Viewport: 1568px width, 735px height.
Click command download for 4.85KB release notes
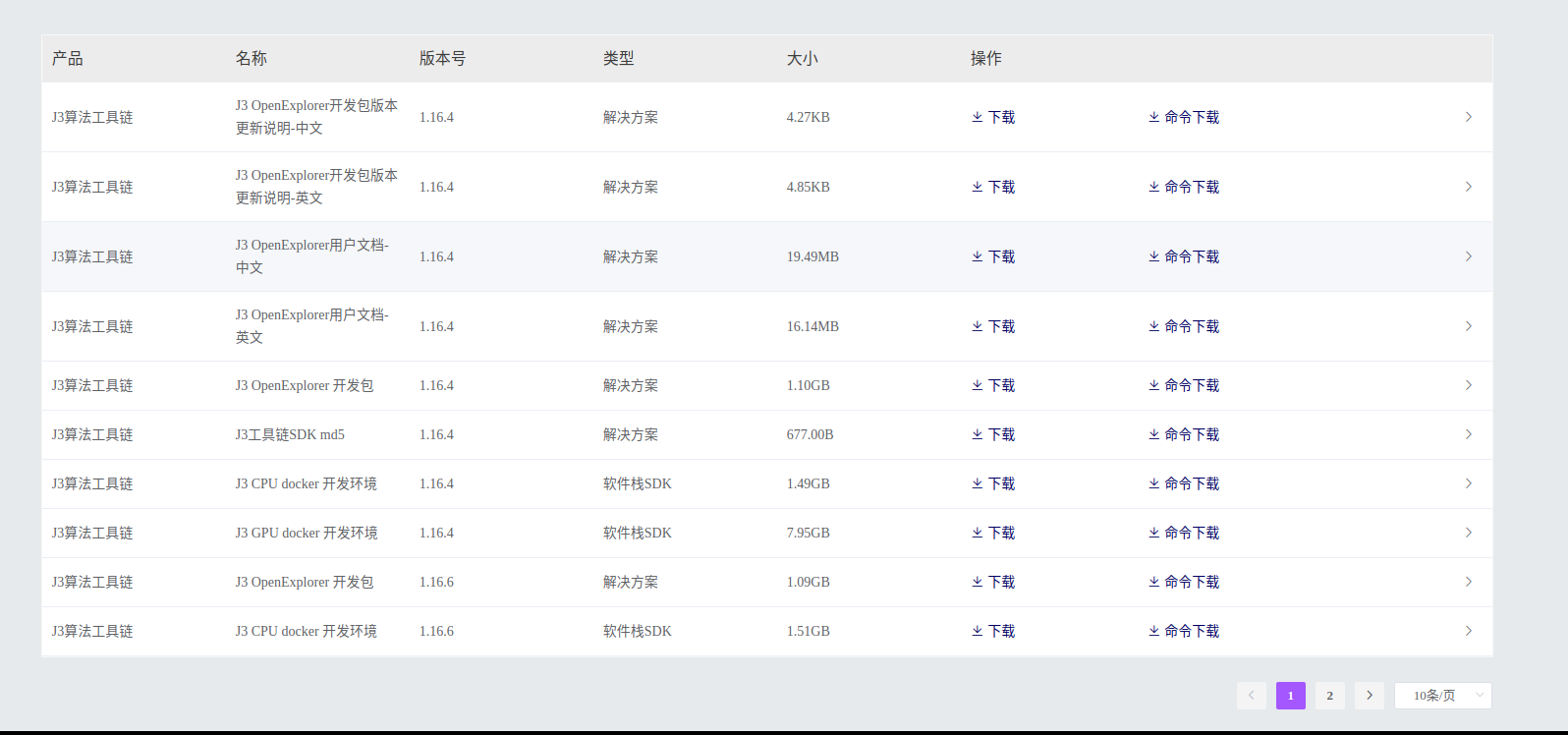(1184, 187)
